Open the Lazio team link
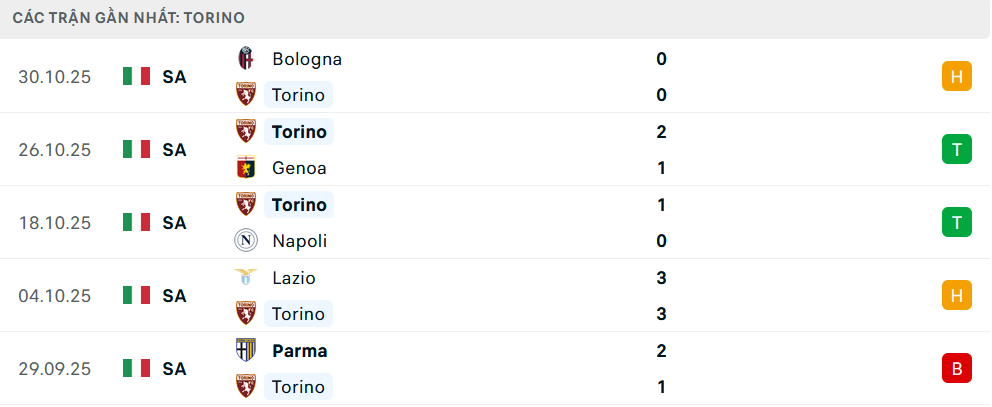Screen dimensions: 992x407 pyautogui.click(x=293, y=278)
